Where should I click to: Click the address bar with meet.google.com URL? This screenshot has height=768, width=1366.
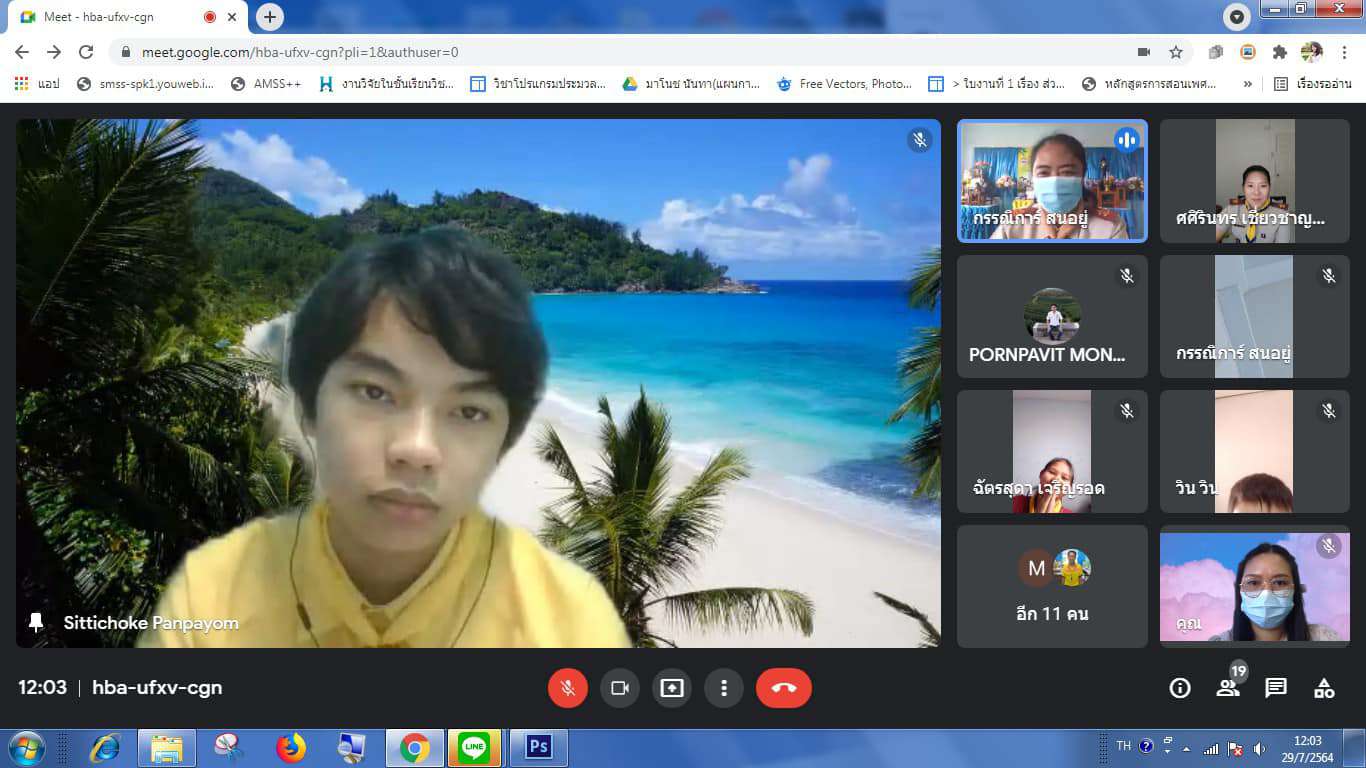click(600, 52)
